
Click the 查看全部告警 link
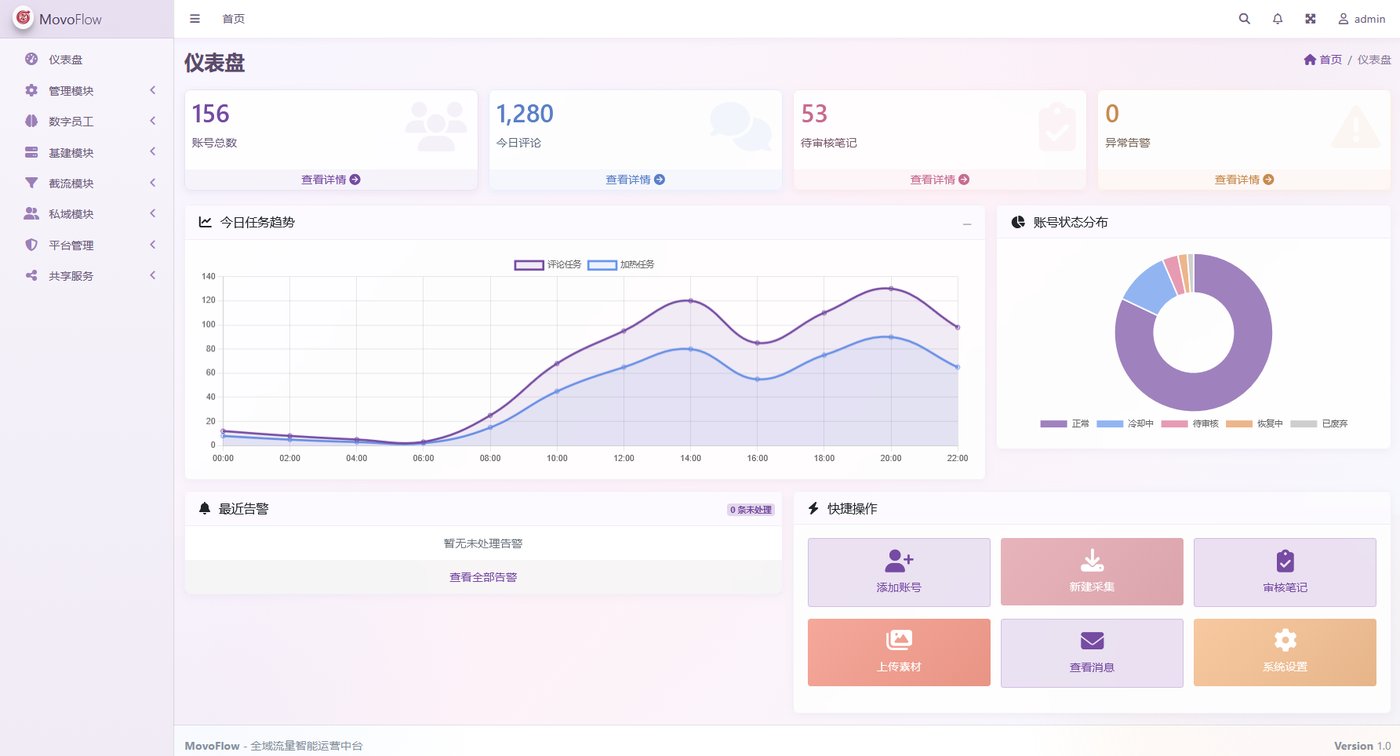tap(483, 577)
